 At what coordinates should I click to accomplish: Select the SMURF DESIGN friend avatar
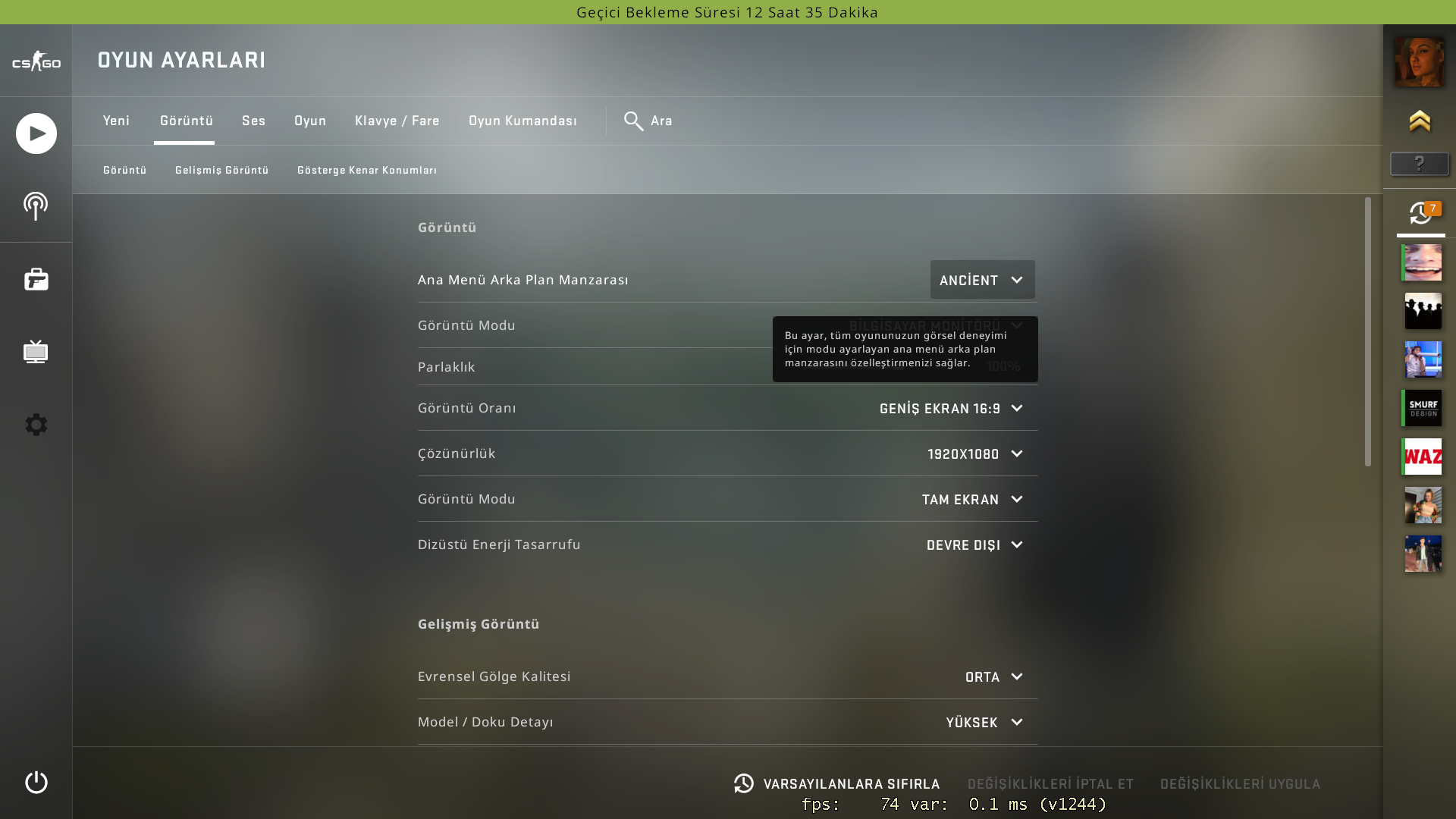1423,408
